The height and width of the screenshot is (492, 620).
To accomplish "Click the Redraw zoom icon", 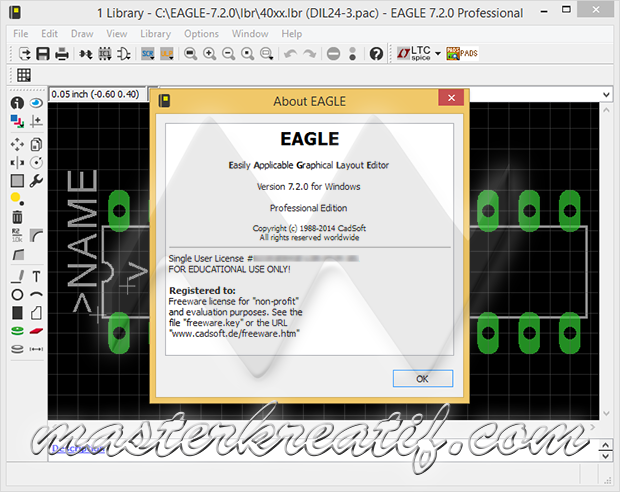I will [248, 53].
